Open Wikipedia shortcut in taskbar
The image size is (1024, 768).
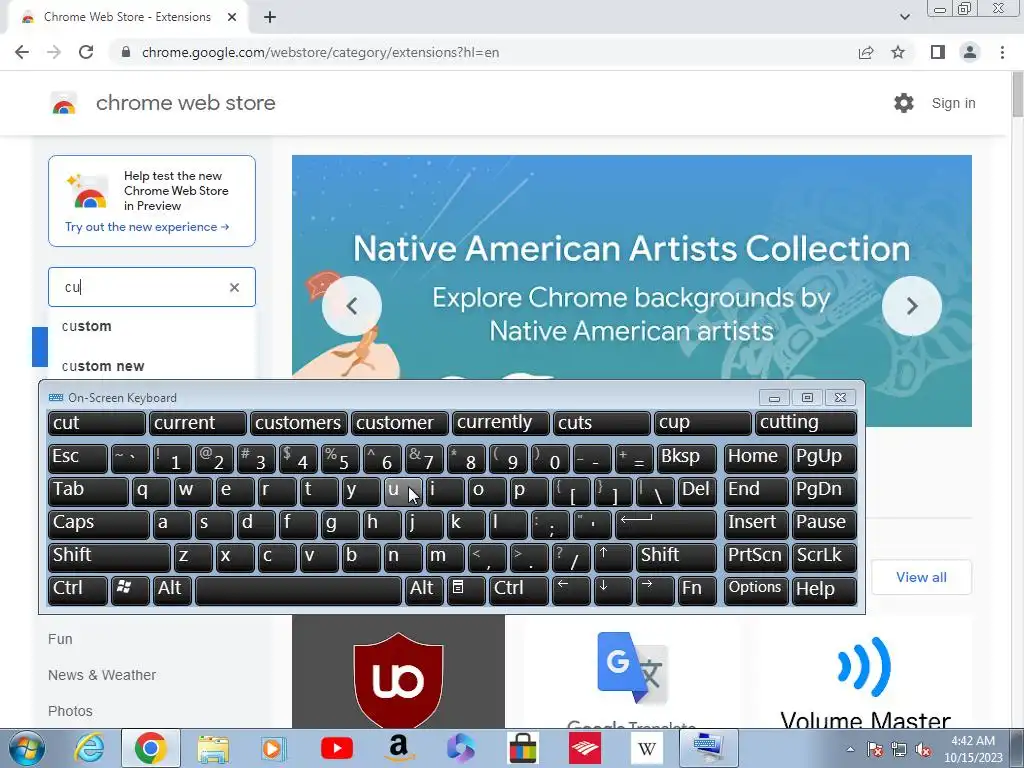pyautogui.click(x=647, y=748)
